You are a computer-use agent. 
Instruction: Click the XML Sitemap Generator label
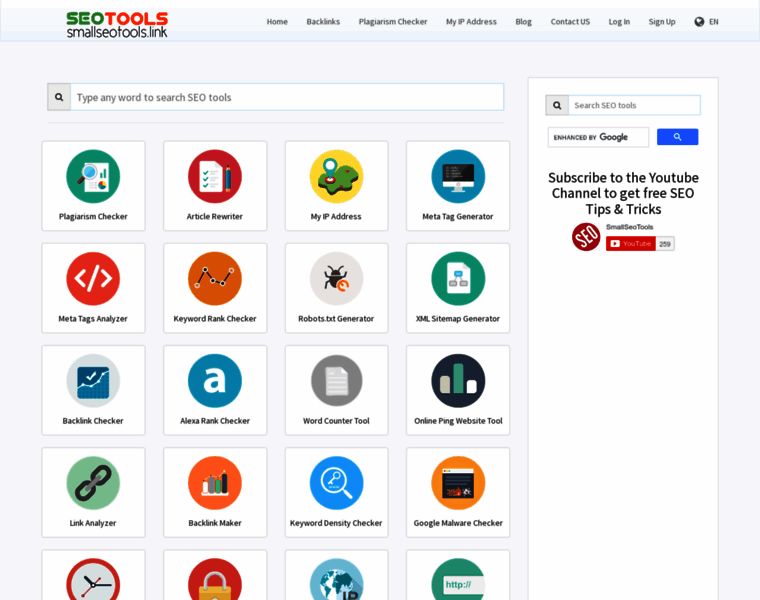[x=458, y=319]
